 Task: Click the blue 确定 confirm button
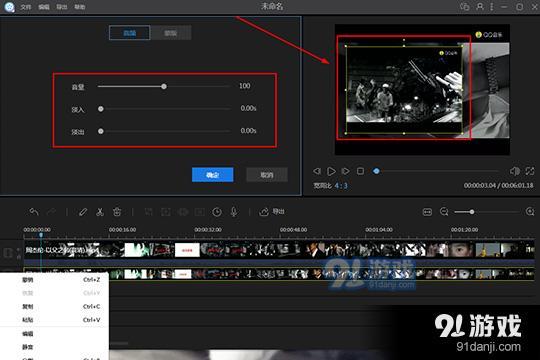coord(212,175)
